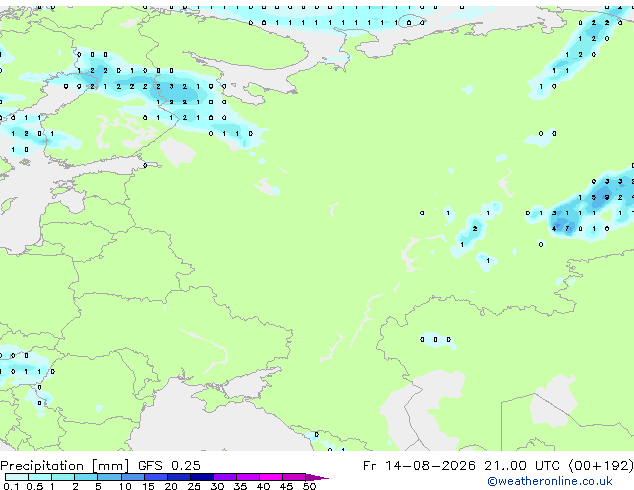Click the "Precipitation [mm]" title text
This screenshot has width=634, height=490.
(x=65, y=466)
